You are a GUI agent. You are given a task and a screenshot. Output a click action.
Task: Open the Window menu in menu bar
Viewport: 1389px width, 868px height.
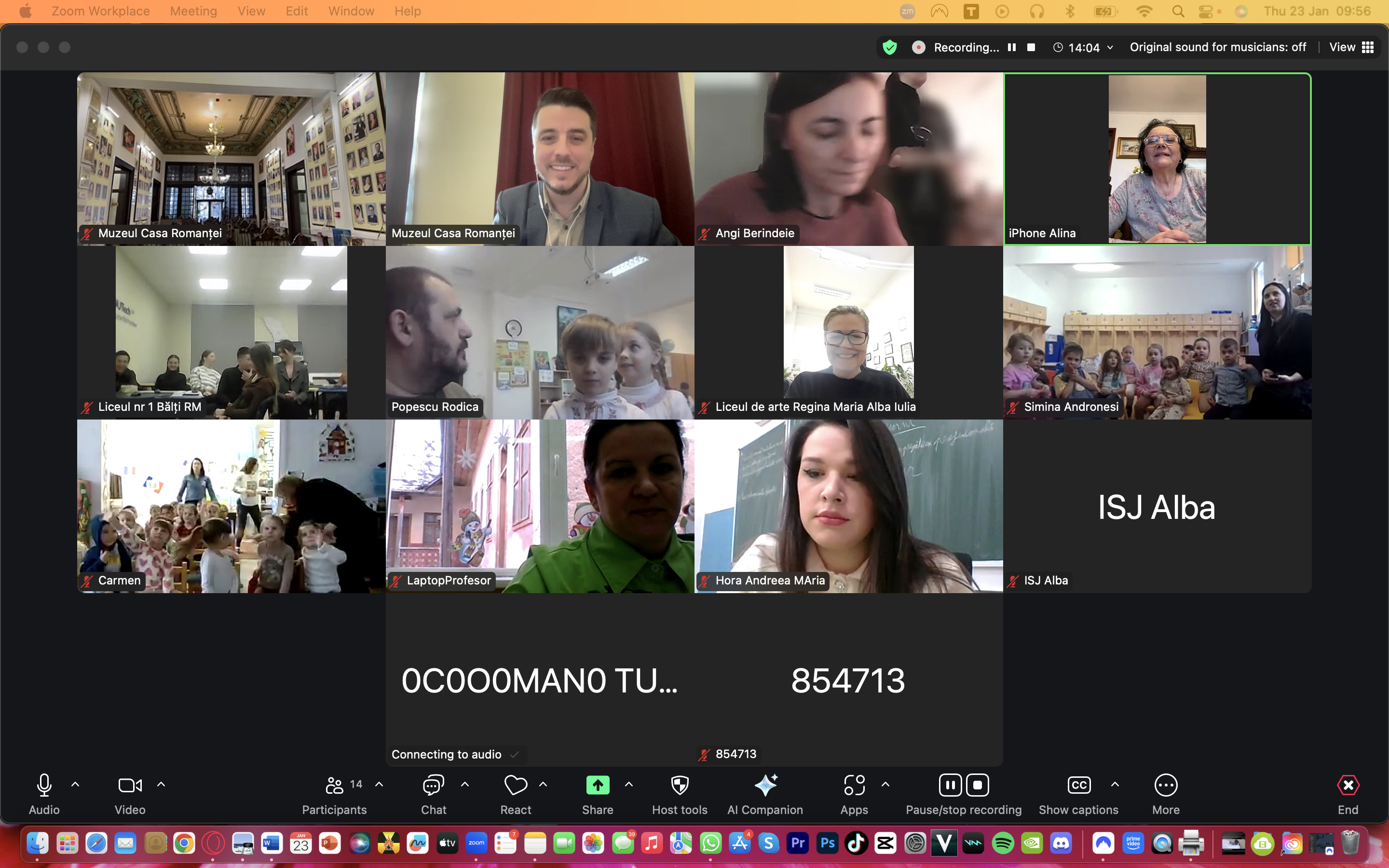[x=351, y=11]
